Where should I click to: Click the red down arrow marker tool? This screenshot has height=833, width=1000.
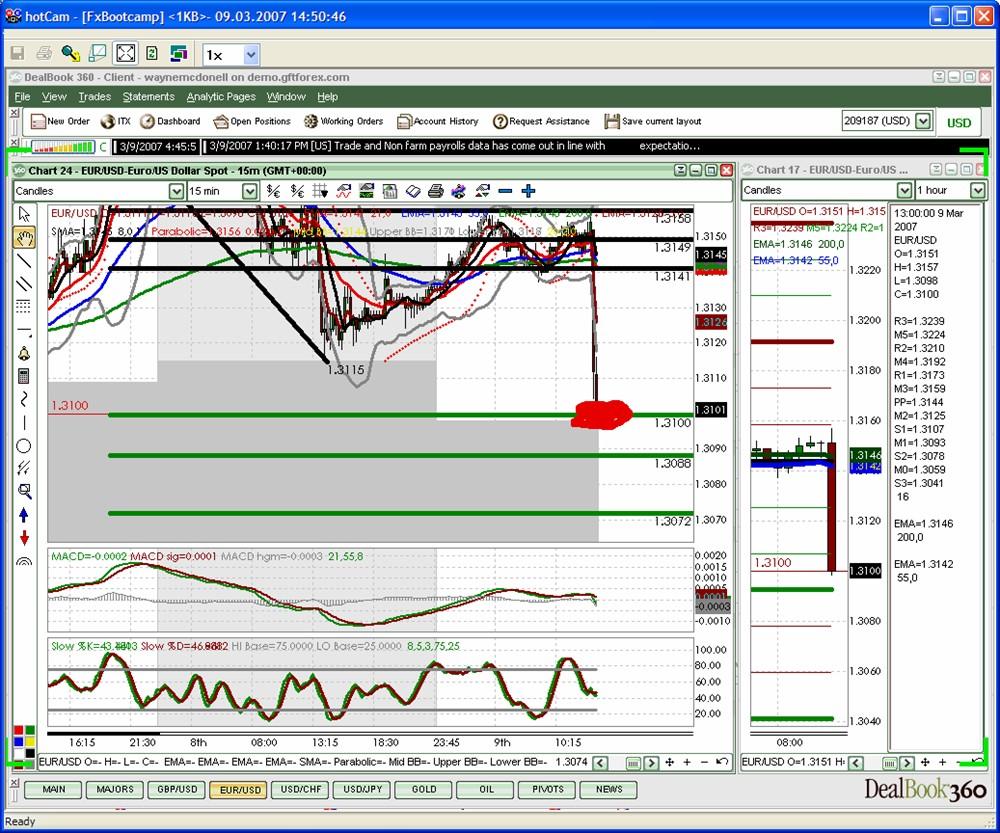pos(24,538)
